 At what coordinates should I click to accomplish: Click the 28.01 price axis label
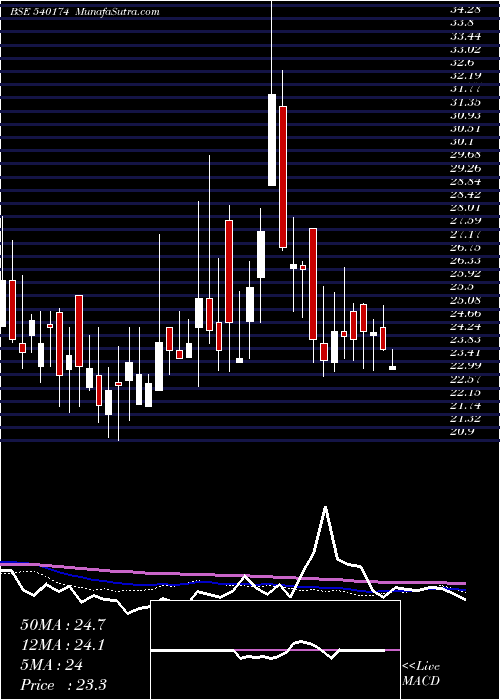[x=465, y=208]
